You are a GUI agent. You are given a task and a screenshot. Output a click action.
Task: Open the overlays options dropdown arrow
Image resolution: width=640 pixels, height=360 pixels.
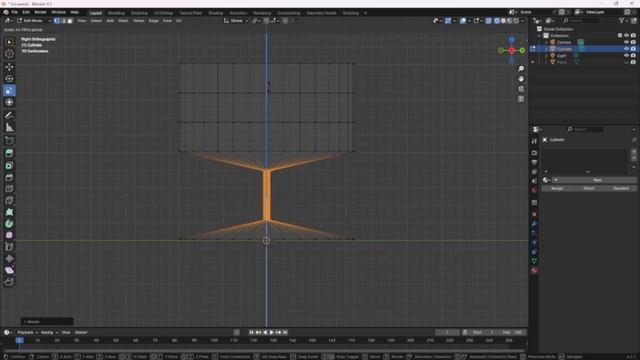pos(469,21)
